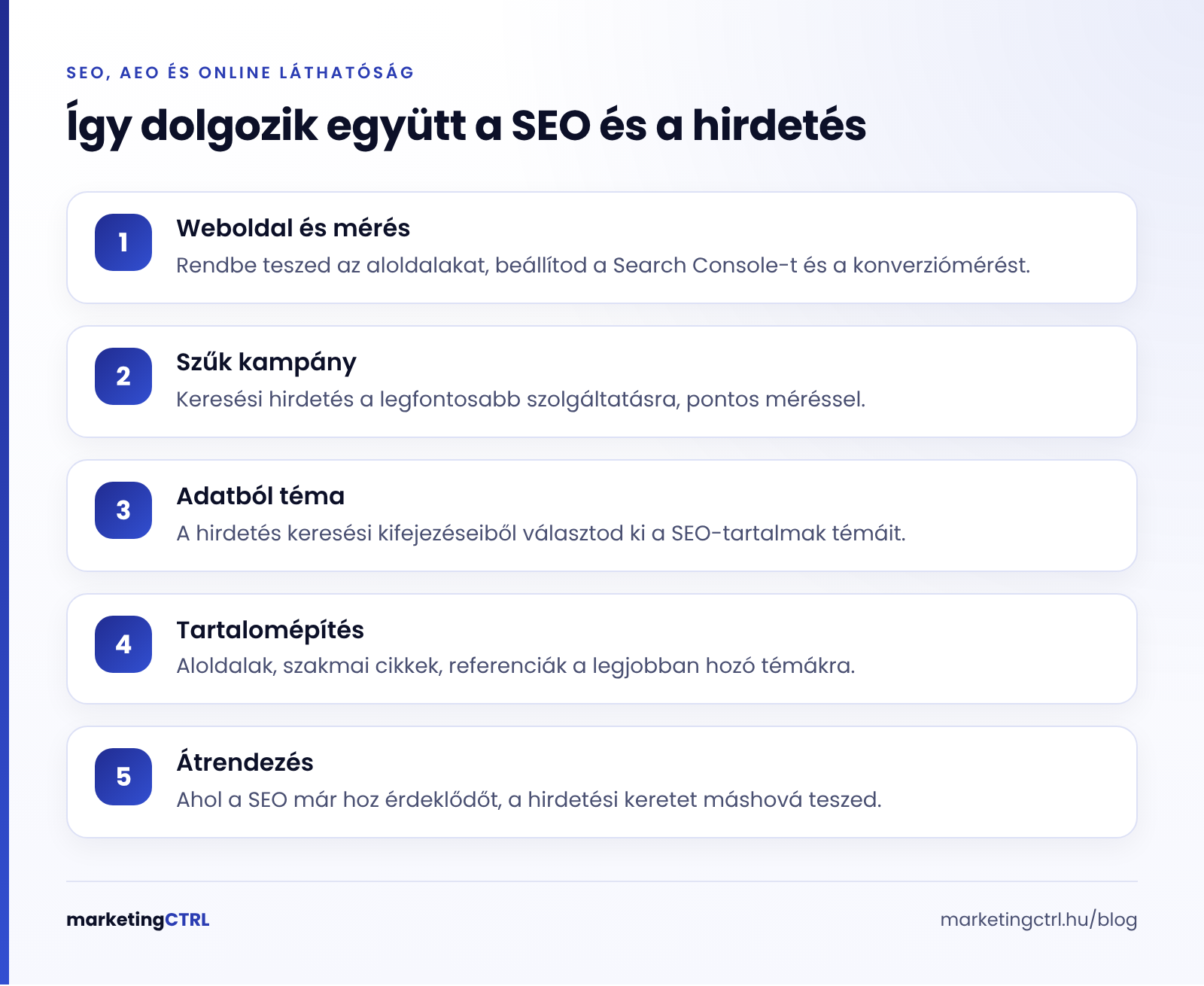
Task: Select the number 2 badge beside Szűk kampány
Action: pos(123,376)
